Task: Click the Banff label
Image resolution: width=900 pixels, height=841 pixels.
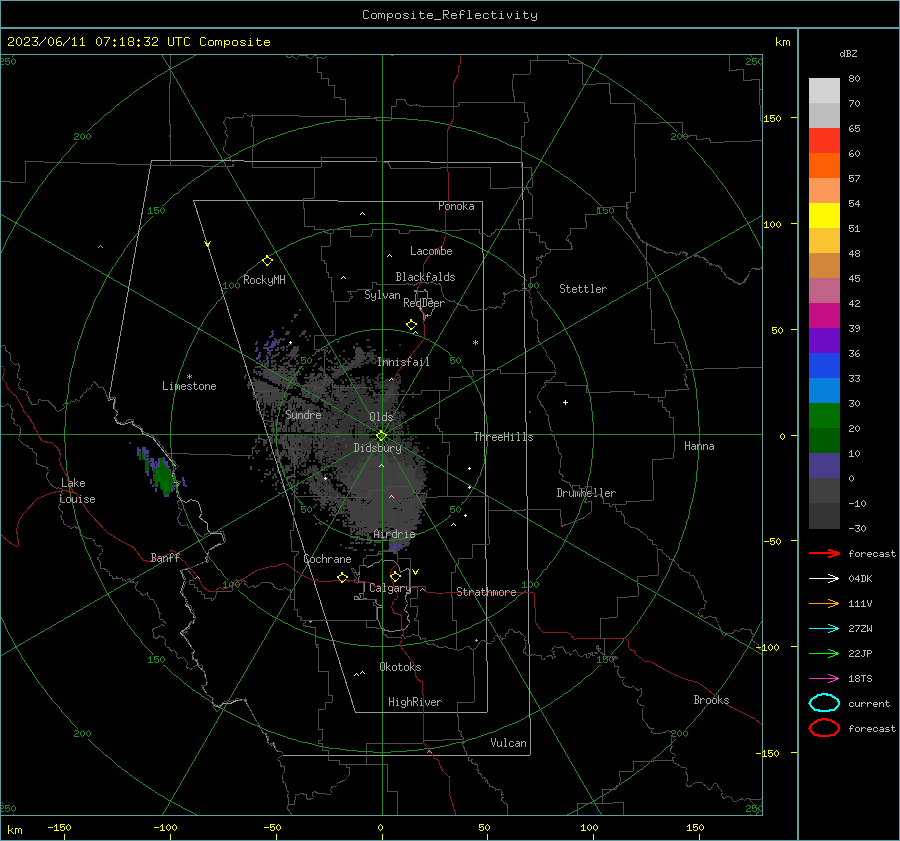Action: (165, 557)
